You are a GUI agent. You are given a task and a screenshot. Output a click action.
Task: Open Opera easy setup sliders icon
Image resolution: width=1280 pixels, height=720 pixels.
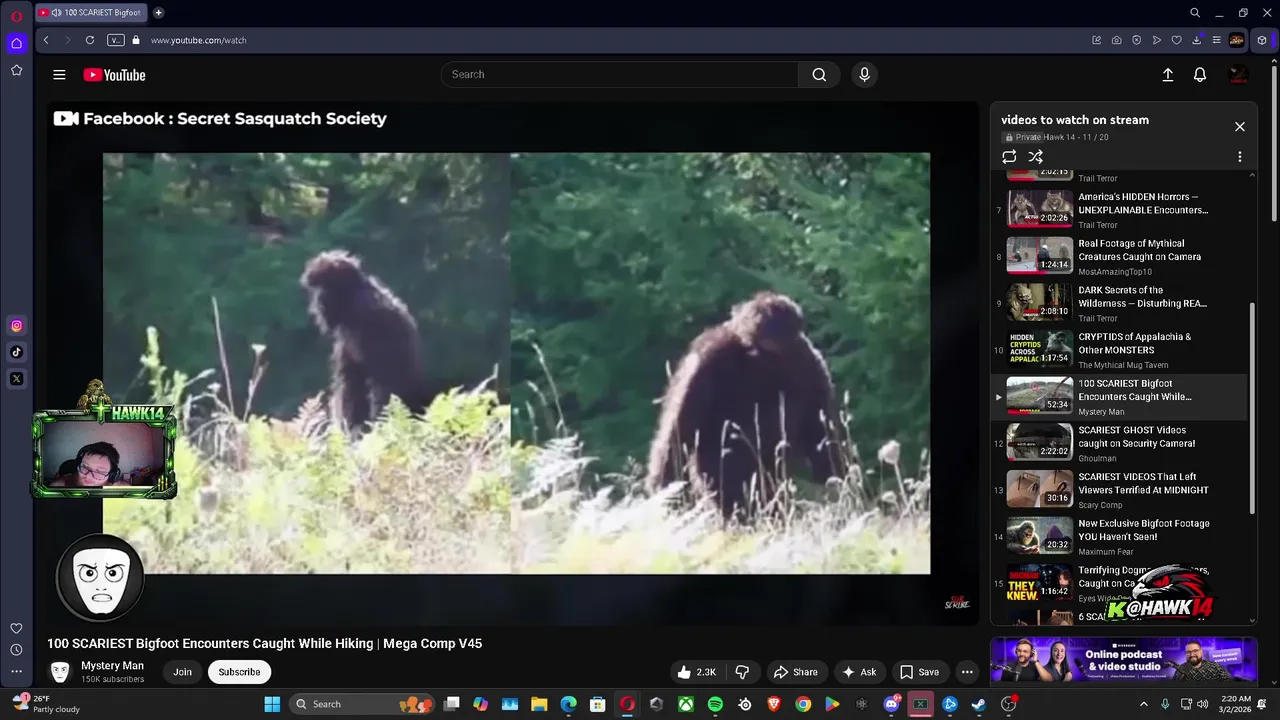click(x=1216, y=40)
